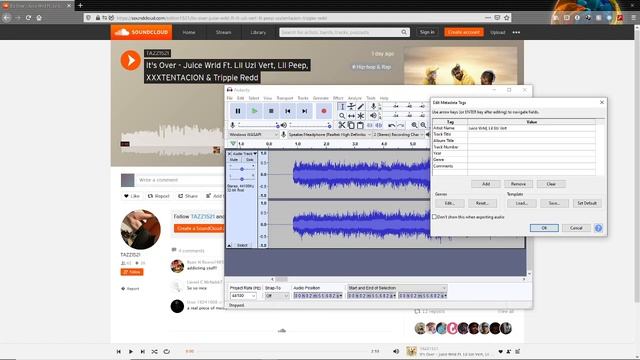The width and height of the screenshot is (640, 360).
Task: Click the Clear button in metadata dialog
Action: tap(551, 184)
